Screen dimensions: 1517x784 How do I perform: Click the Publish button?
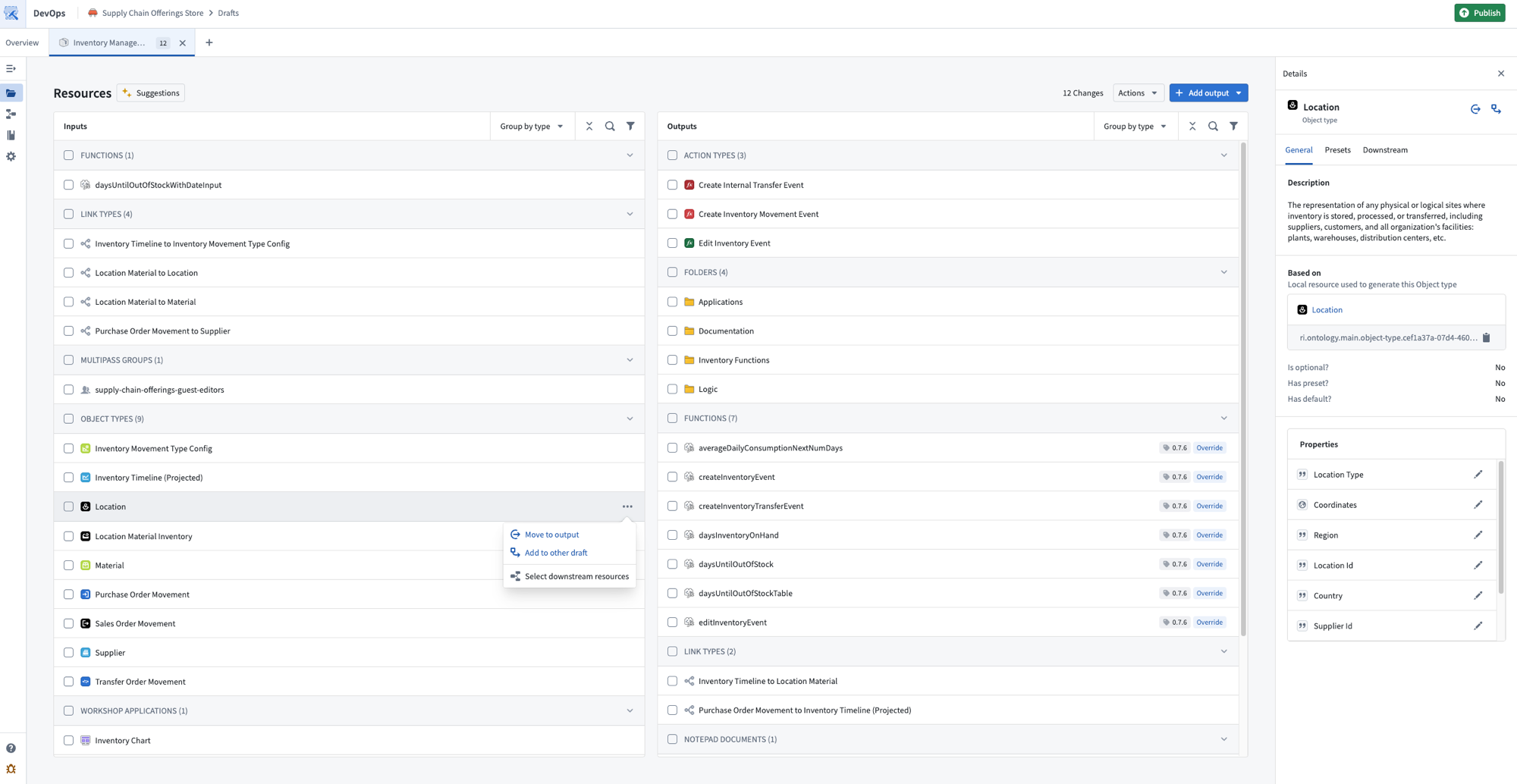point(1479,13)
